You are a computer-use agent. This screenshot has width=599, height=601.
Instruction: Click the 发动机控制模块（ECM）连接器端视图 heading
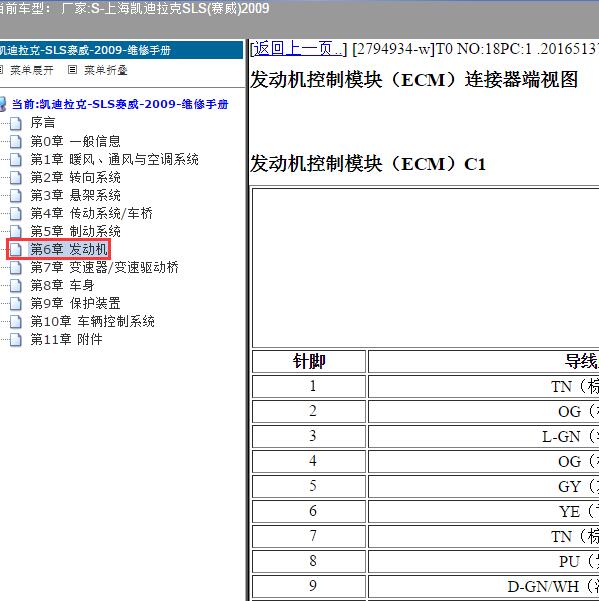coord(414,80)
